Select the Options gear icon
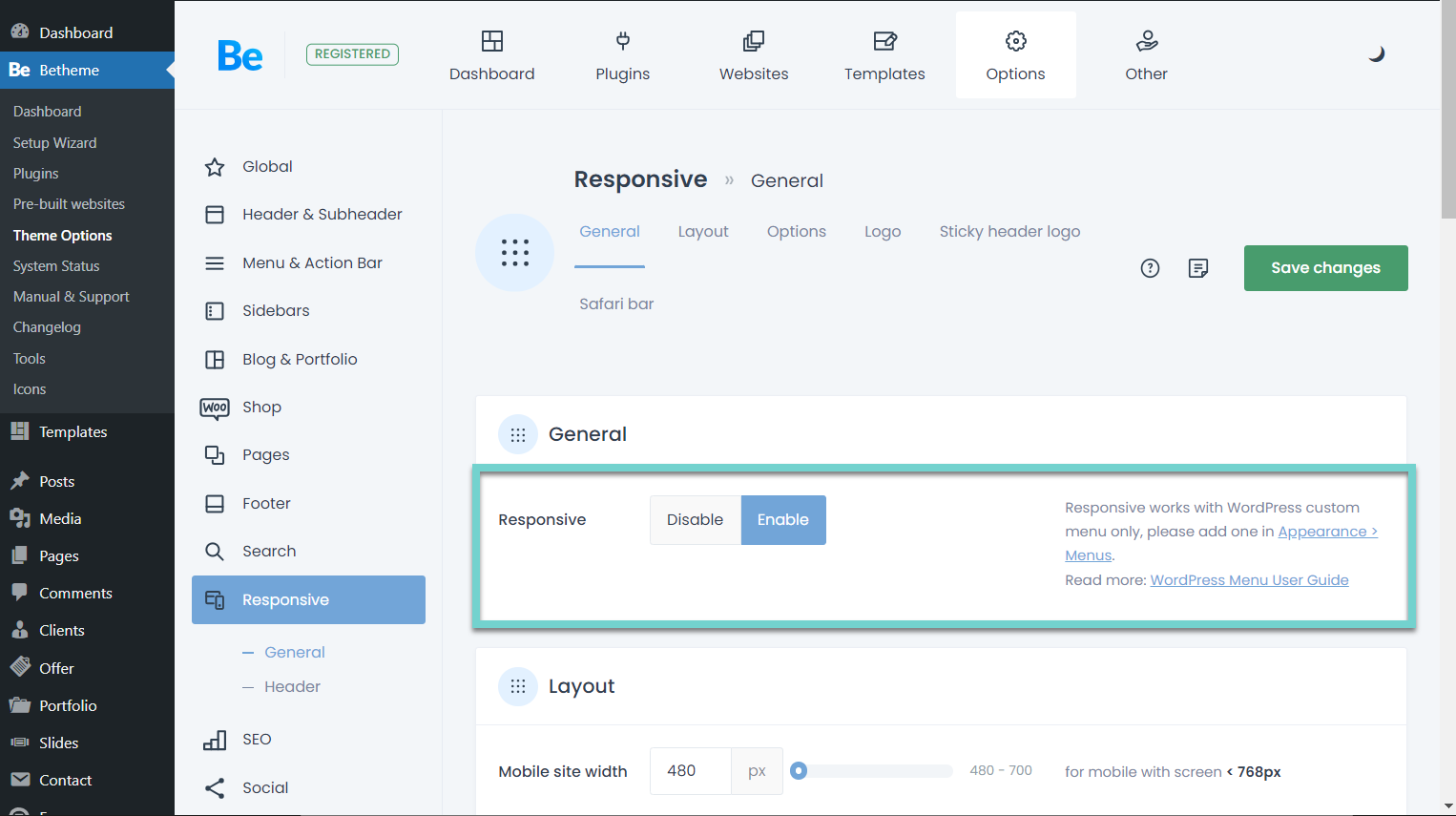The width and height of the screenshot is (1456, 816). [1016, 41]
